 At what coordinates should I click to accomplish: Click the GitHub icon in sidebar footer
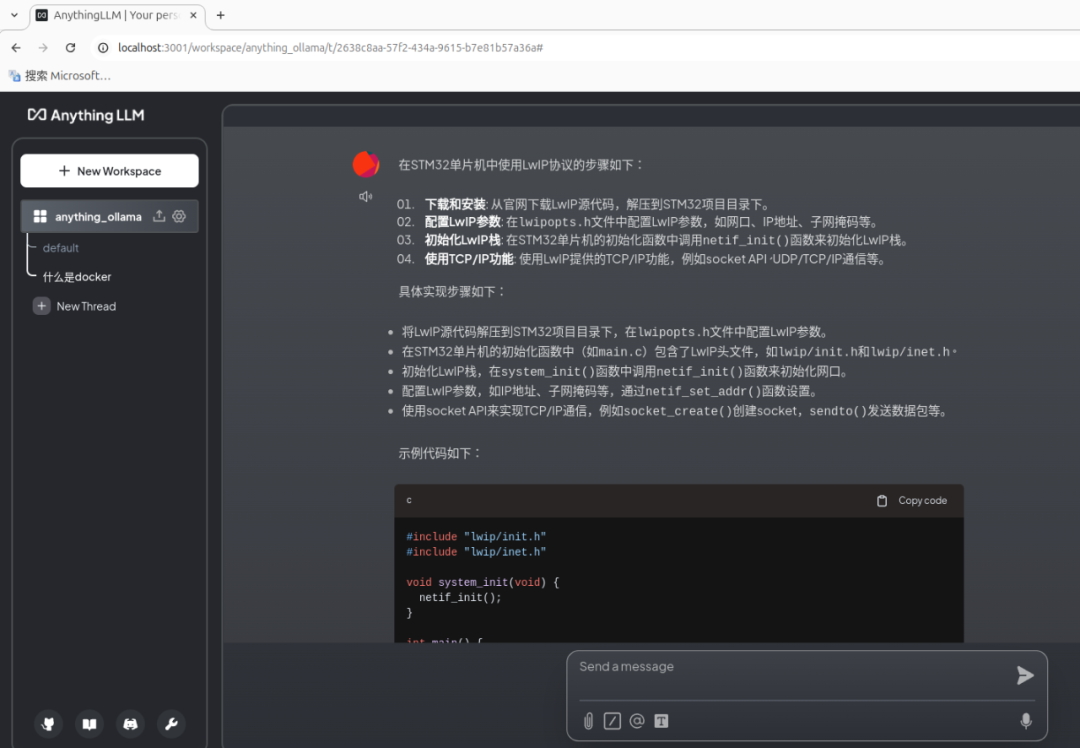pyautogui.click(x=49, y=724)
